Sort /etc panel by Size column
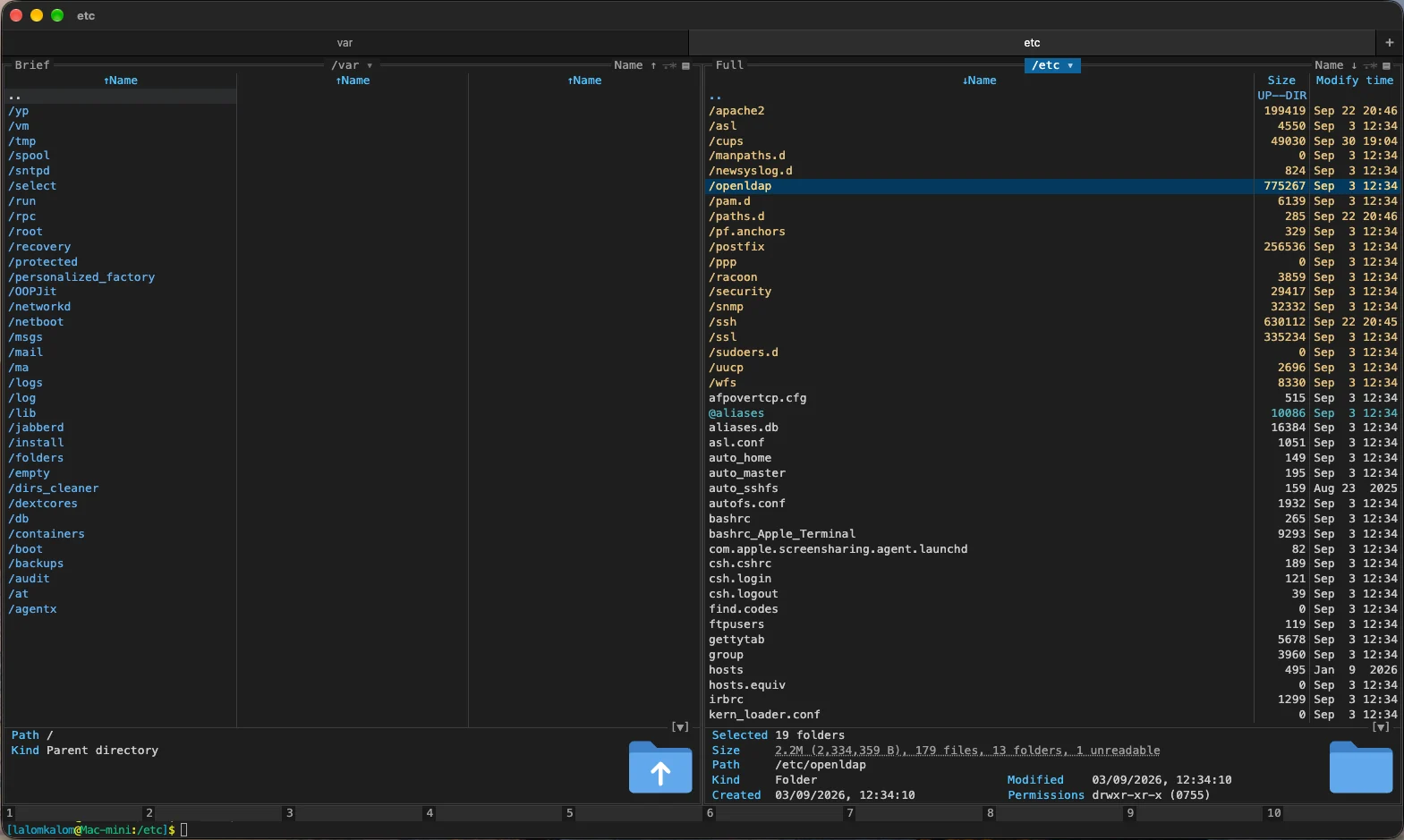The height and width of the screenshot is (840, 1404). tap(1281, 81)
